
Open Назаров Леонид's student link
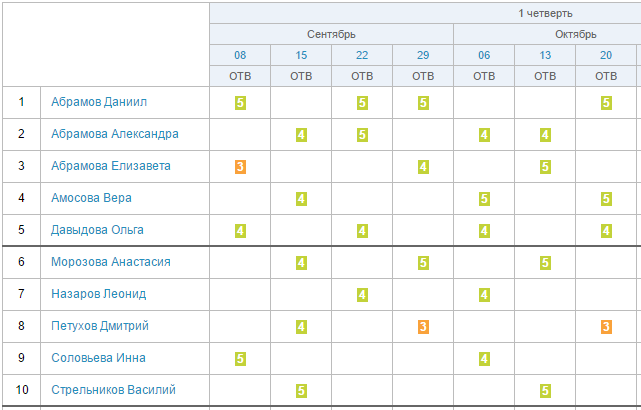(99, 294)
